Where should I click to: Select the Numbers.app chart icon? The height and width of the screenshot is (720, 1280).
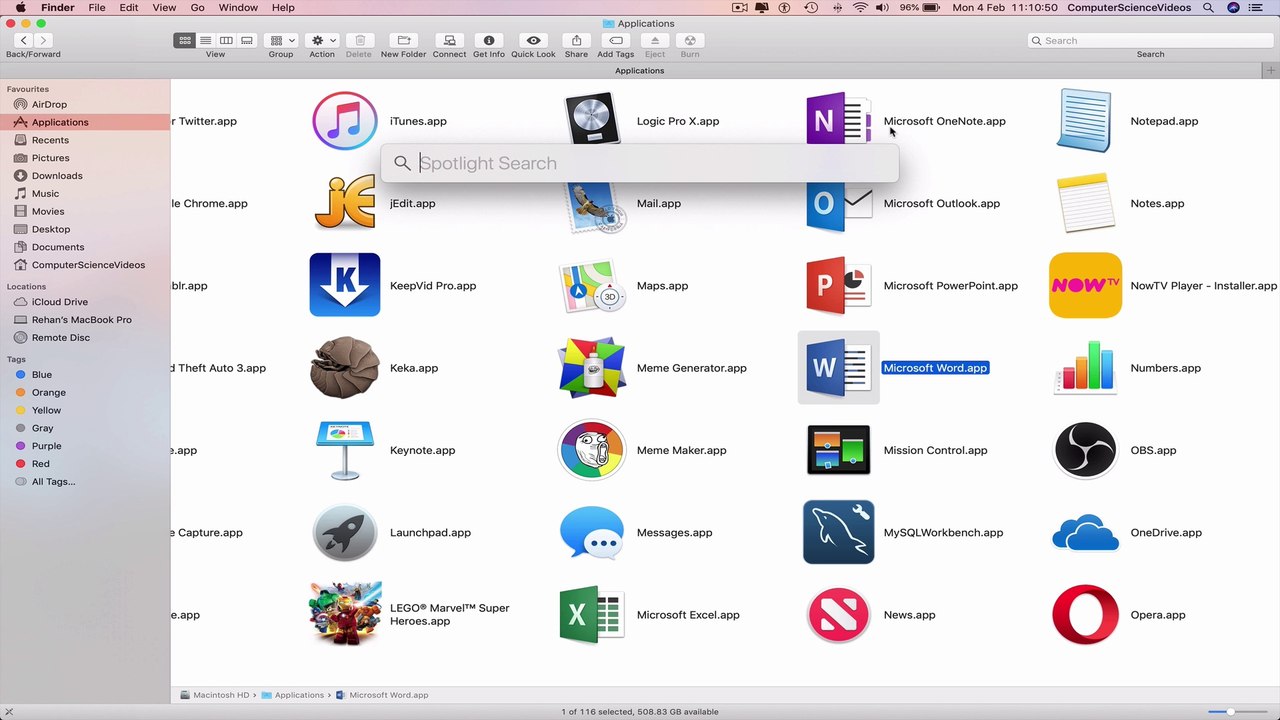pyautogui.click(x=1085, y=367)
